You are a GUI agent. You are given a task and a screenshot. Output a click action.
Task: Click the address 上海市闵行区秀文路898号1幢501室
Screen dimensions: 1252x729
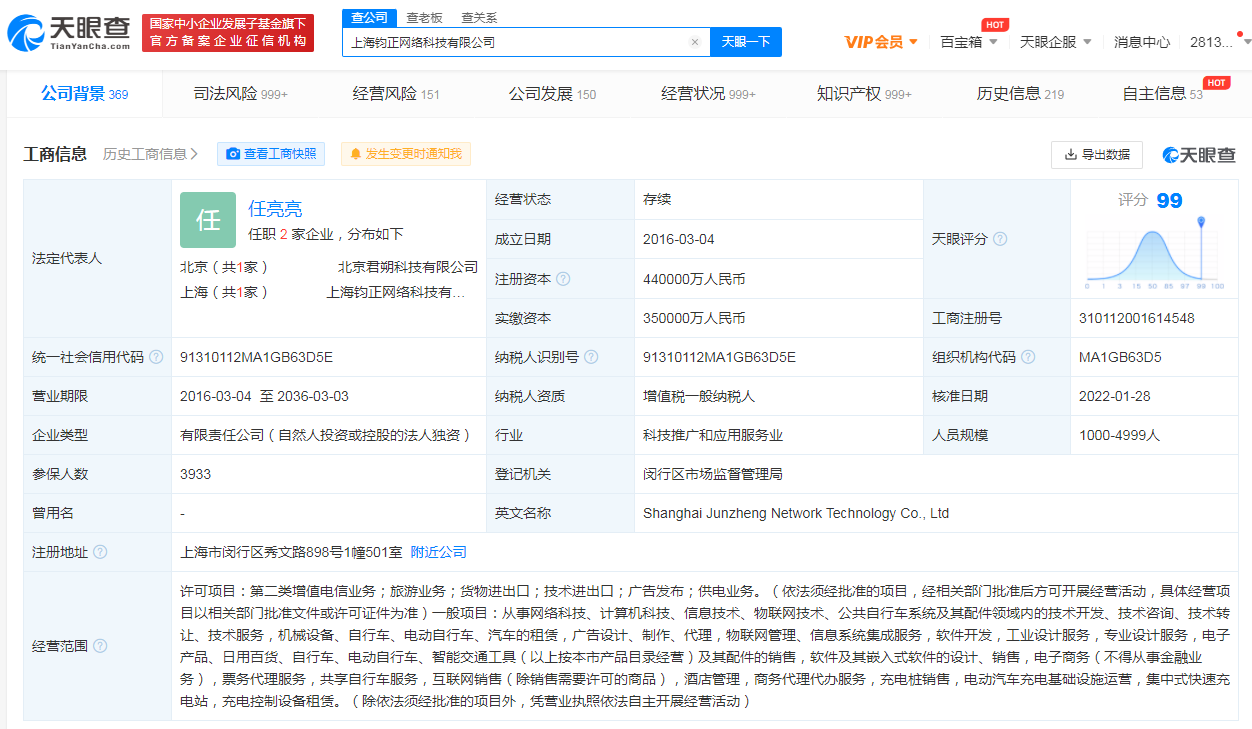291,552
